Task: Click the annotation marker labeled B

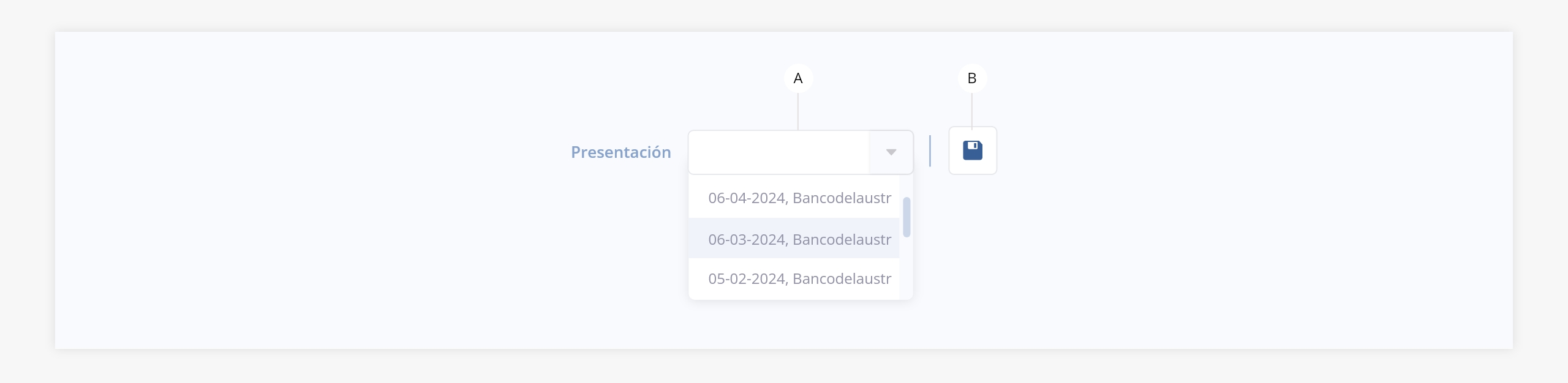Action: point(971,78)
